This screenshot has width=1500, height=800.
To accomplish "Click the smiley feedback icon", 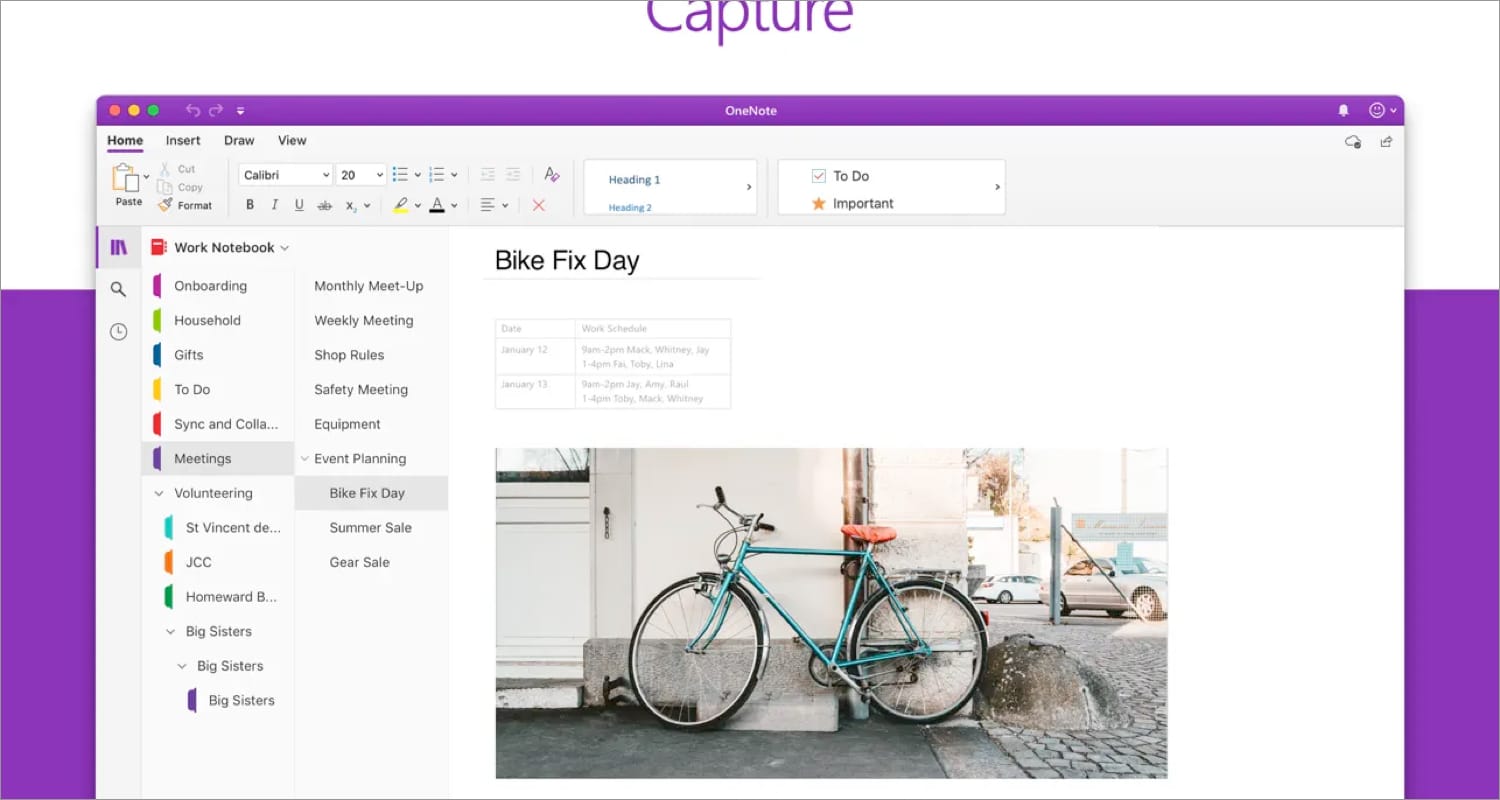I will tap(1377, 110).
